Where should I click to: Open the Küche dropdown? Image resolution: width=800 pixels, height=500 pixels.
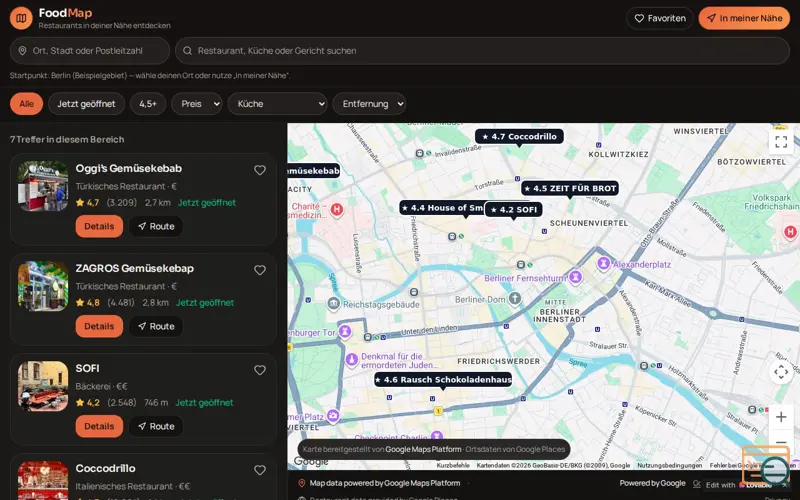[278, 104]
